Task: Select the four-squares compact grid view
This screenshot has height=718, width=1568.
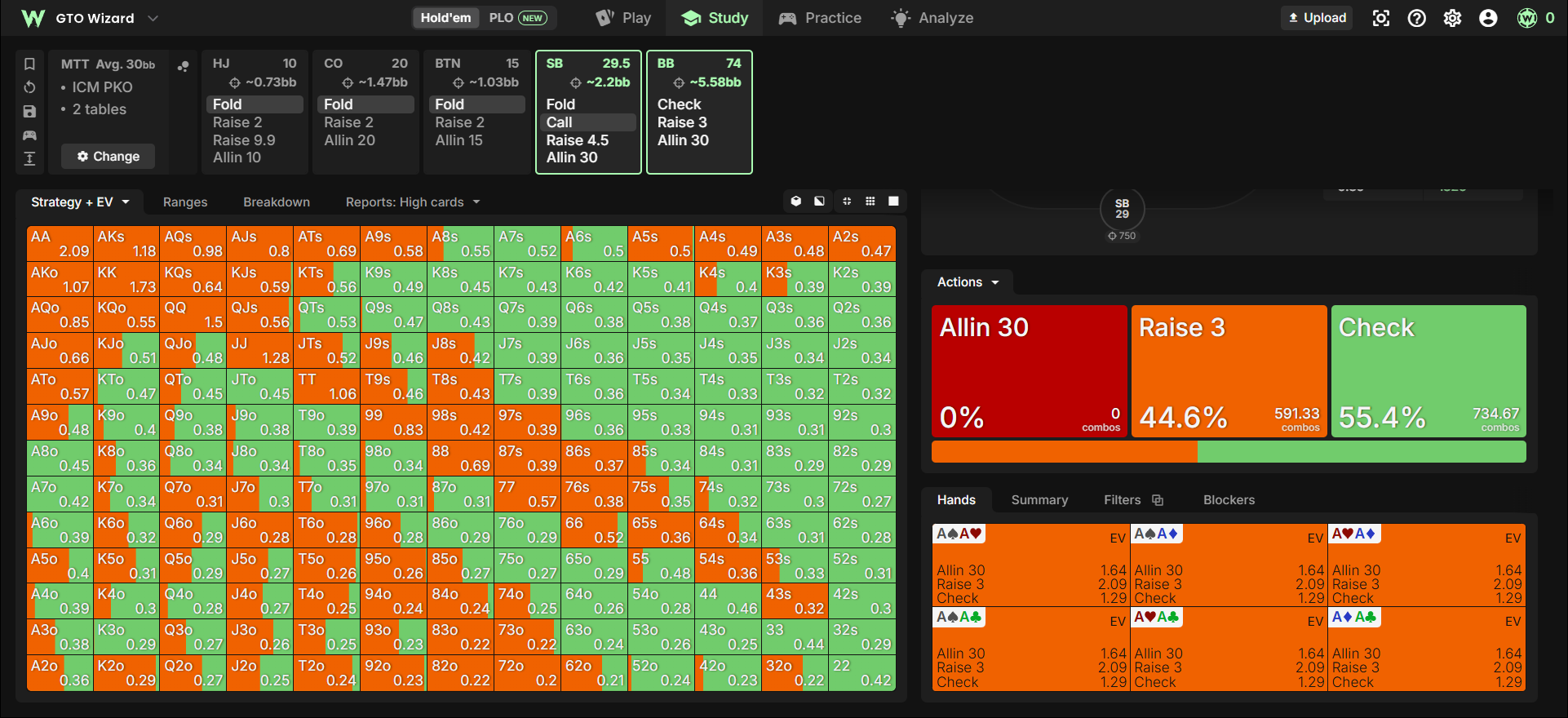Action: click(x=847, y=201)
